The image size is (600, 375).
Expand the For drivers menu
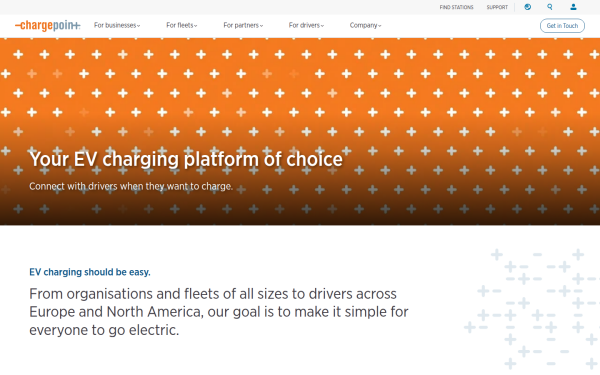coord(306,25)
